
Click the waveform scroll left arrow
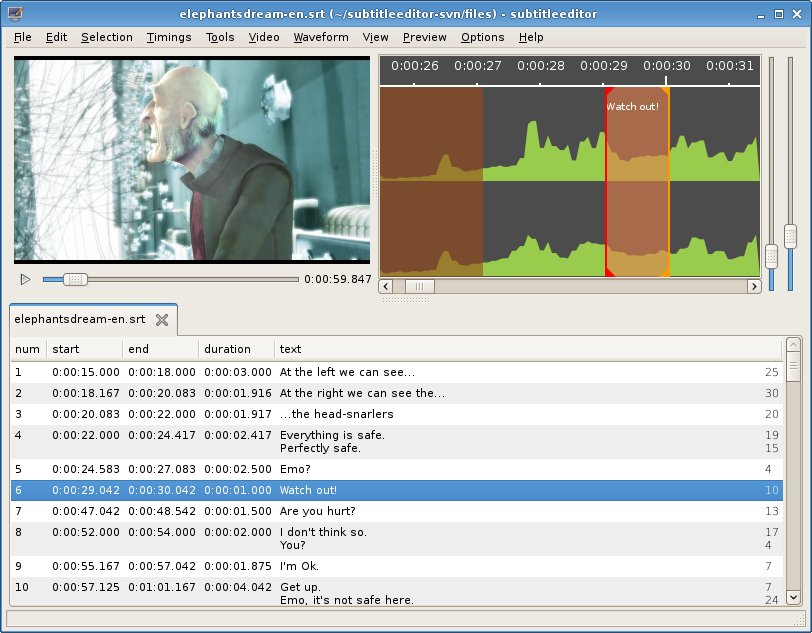386,286
